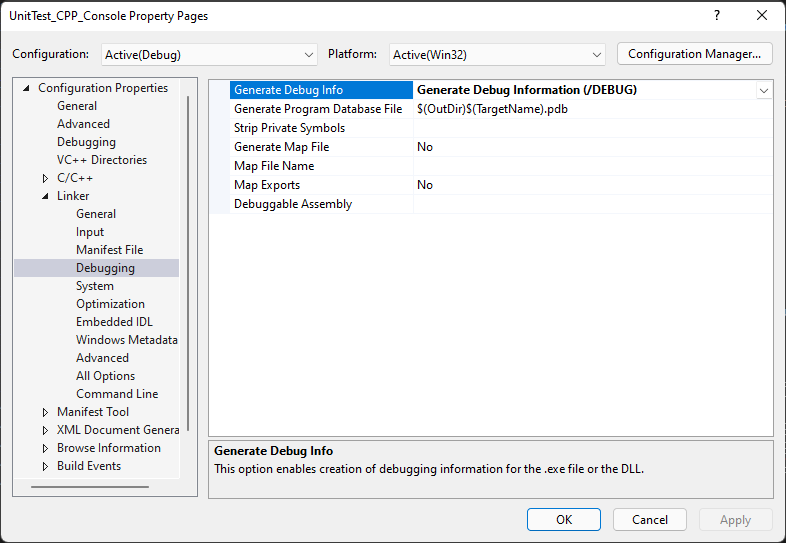Select Advanced under Linker
This screenshot has width=786, height=543.
tap(102, 358)
